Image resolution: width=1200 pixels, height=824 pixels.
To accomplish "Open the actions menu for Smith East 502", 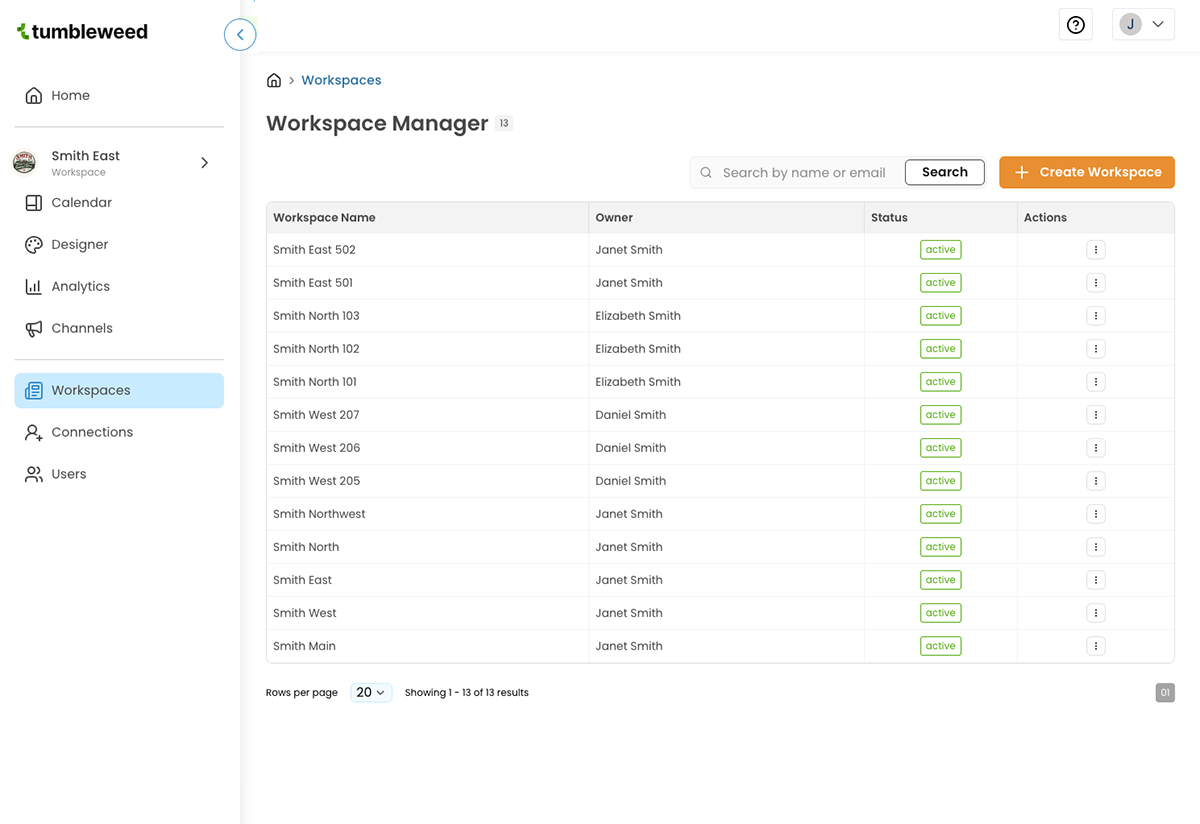I will coord(1095,249).
